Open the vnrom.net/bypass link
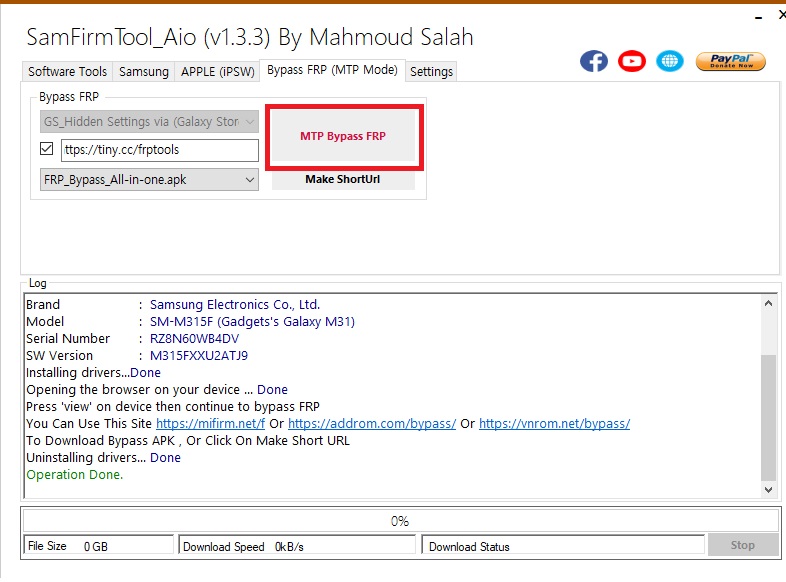This screenshot has height=582, width=786. (x=554, y=423)
